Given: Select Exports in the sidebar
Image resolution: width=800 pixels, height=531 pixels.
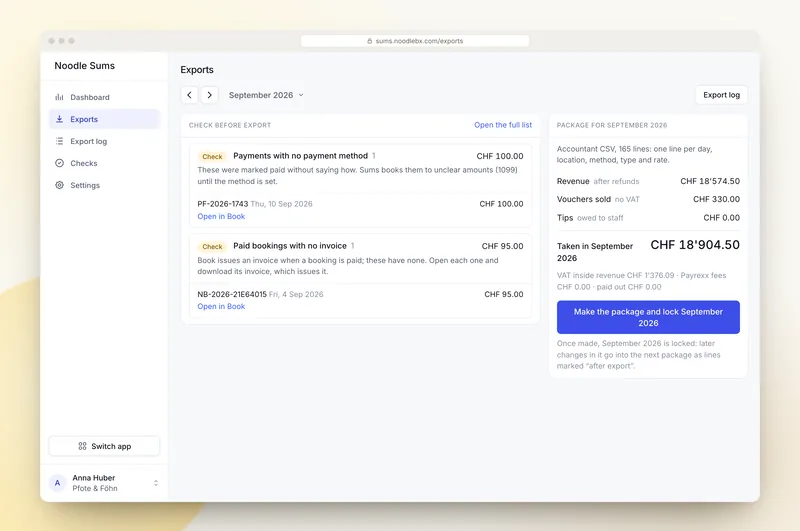Looking at the screenshot, I should click(x=104, y=119).
